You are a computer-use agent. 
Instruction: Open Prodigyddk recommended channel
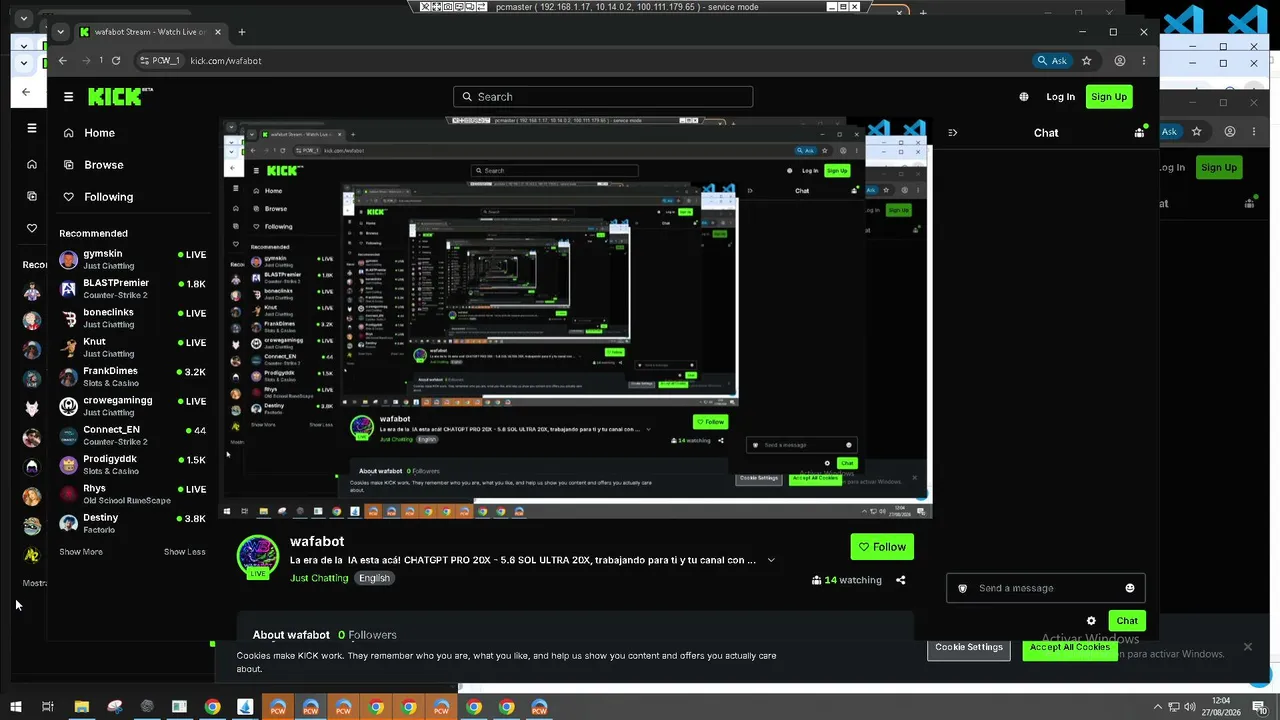point(133,465)
